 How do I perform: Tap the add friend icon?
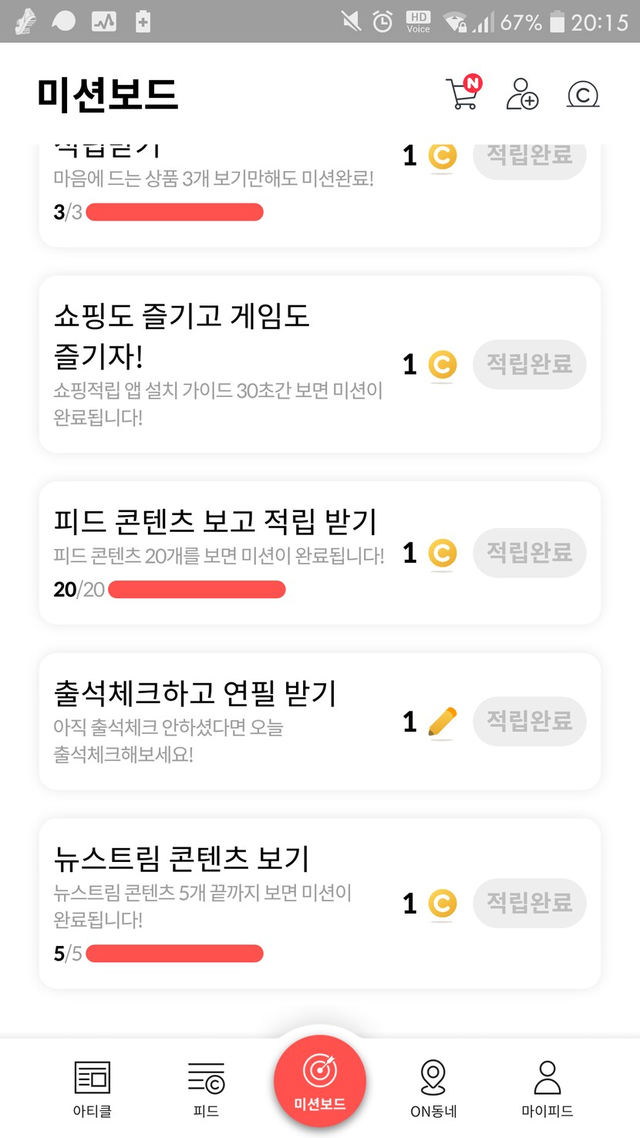pyautogui.click(x=522, y=93)
